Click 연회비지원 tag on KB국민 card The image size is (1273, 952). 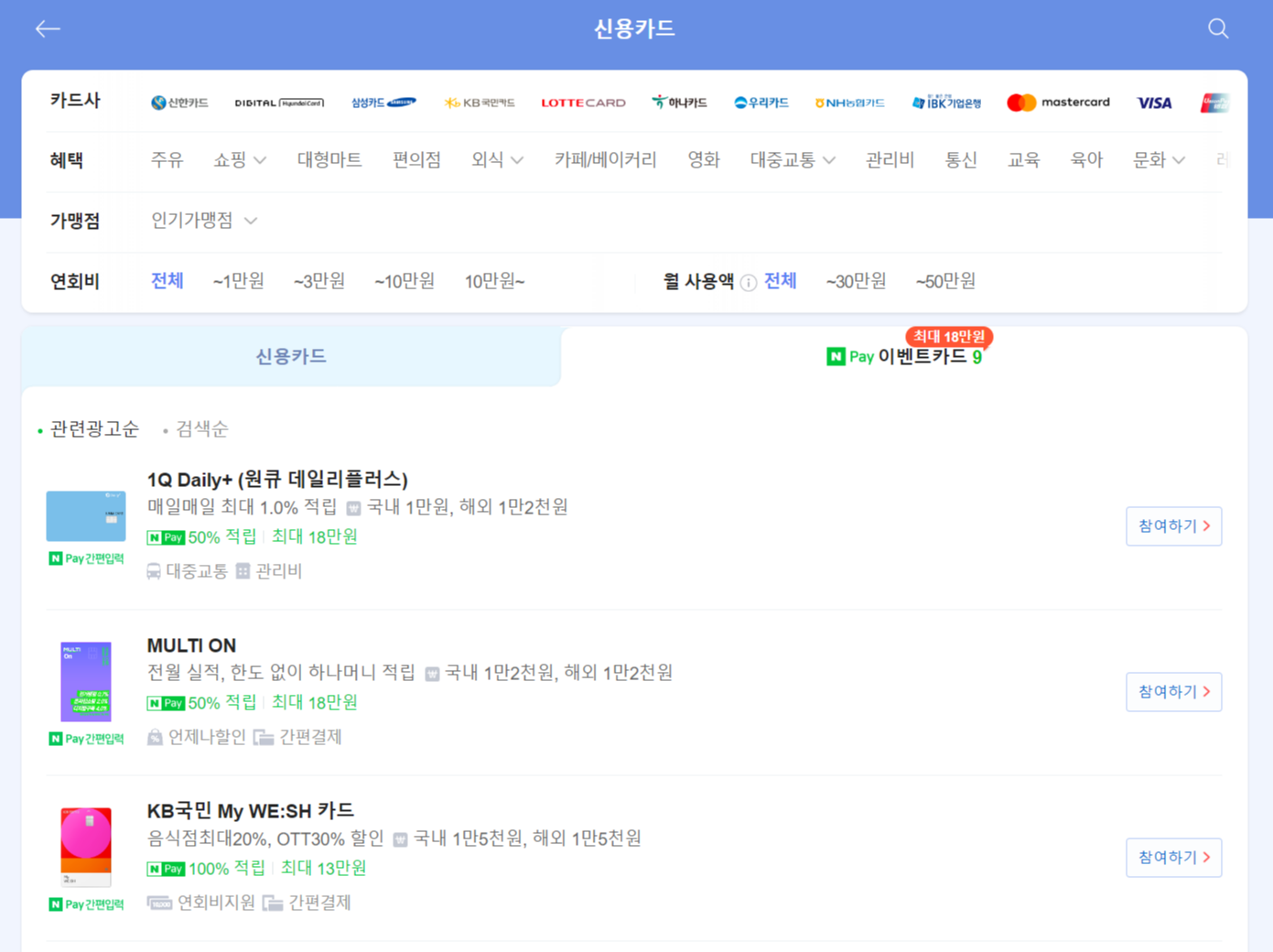coord(200,903)
